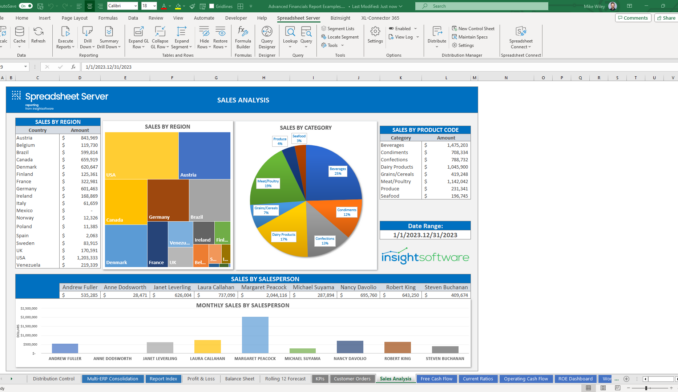Click the add new sheet plus button
Screen dimensions: 678x392
(x=626, y=379)
